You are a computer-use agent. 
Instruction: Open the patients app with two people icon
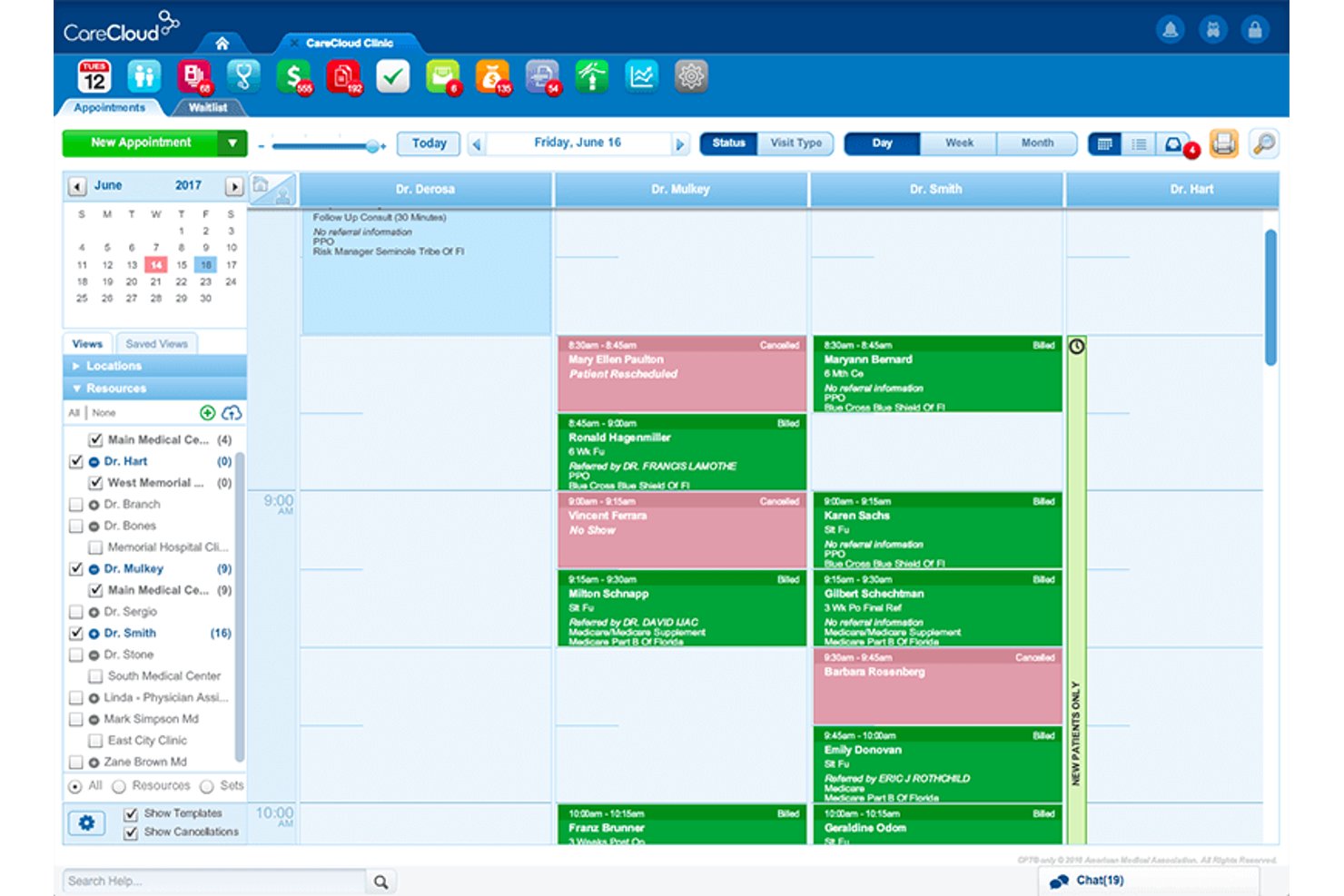(x=144, y=76)
